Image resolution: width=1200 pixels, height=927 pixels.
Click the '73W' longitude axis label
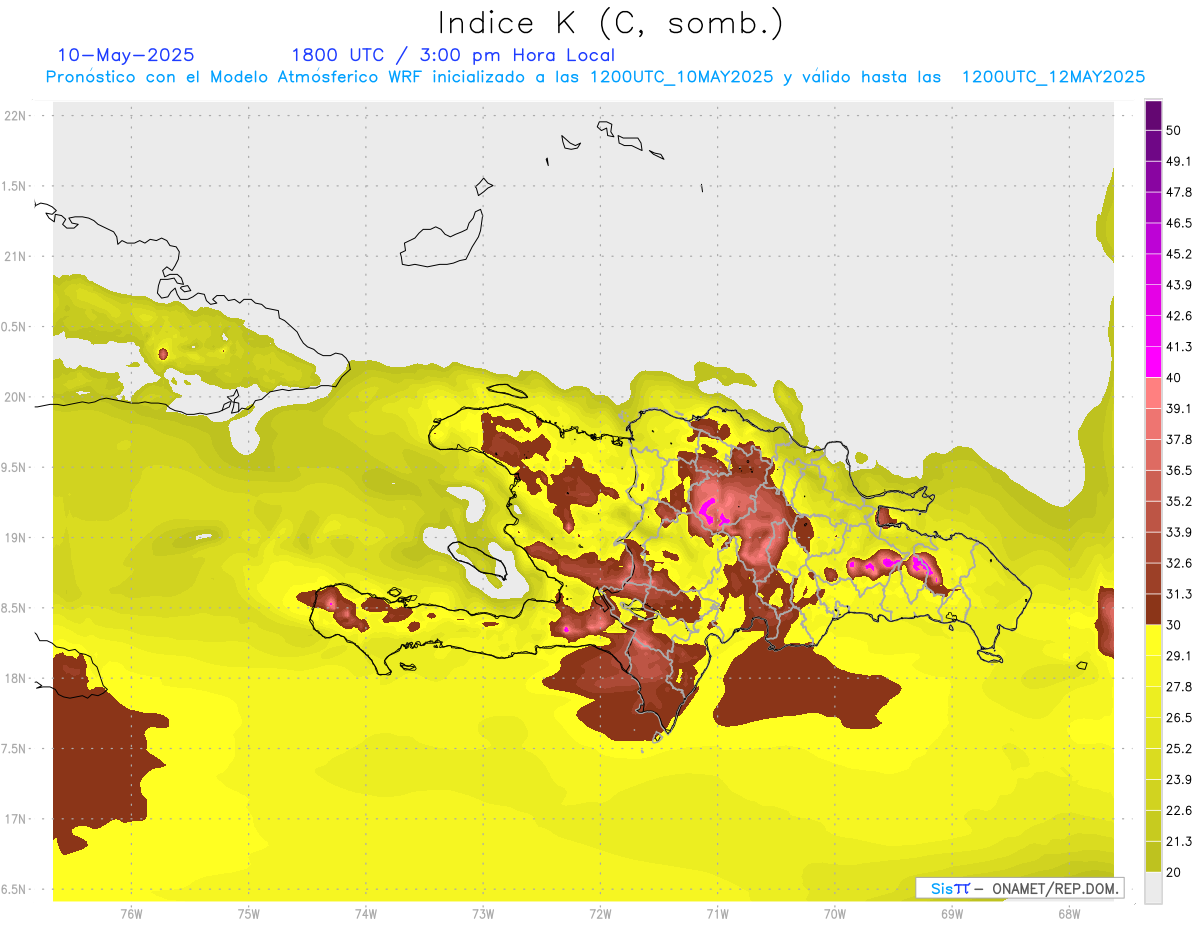483,913
